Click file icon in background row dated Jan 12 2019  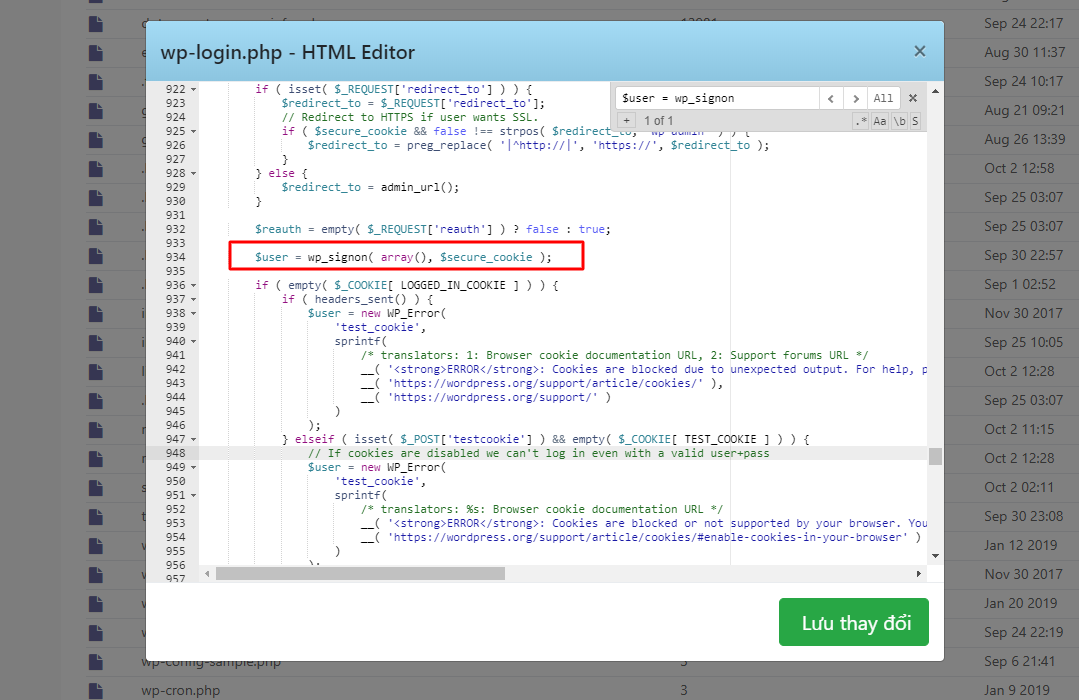[x=96, y=545]
